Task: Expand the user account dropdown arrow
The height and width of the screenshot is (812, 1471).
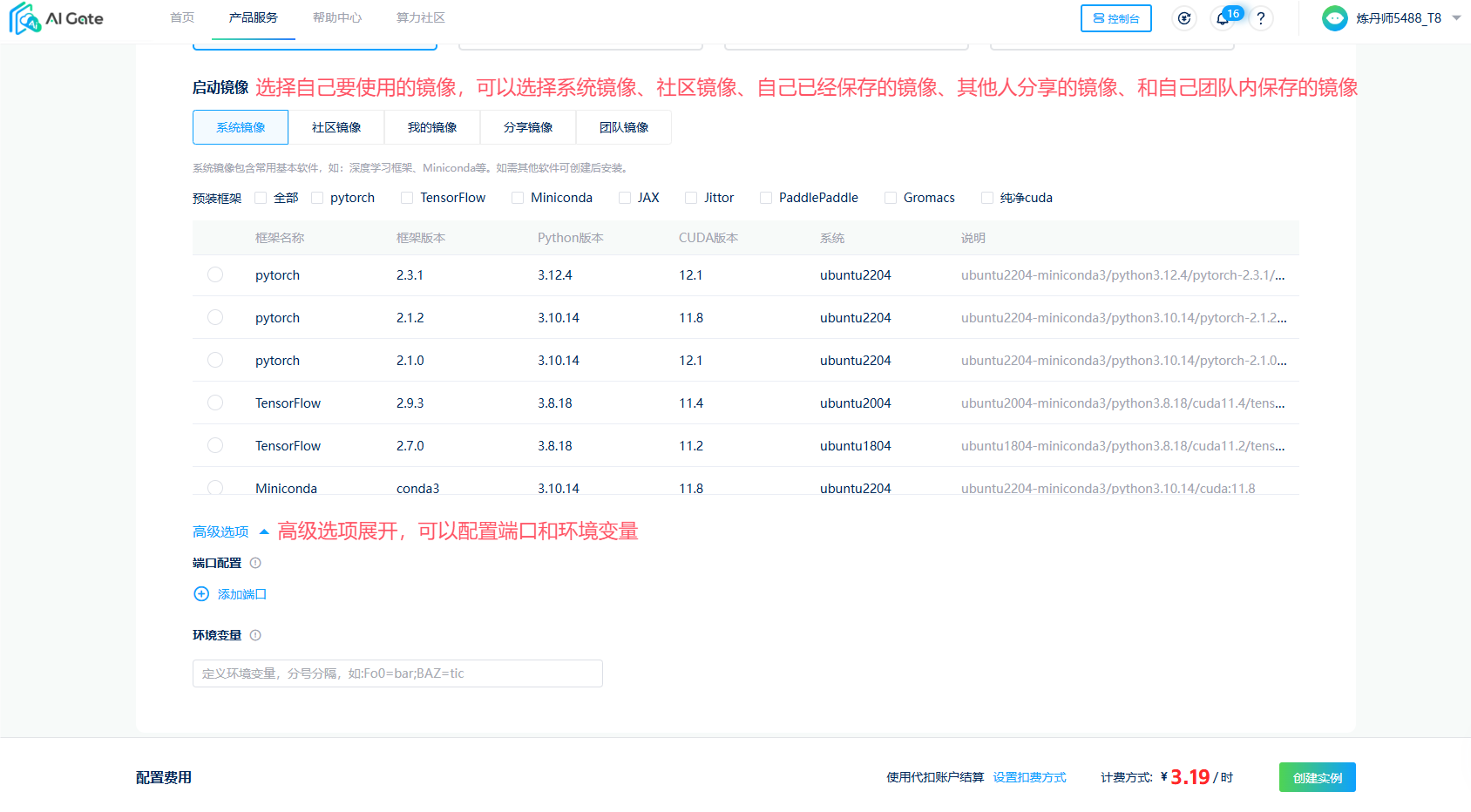Action: tap(1456, 18)
